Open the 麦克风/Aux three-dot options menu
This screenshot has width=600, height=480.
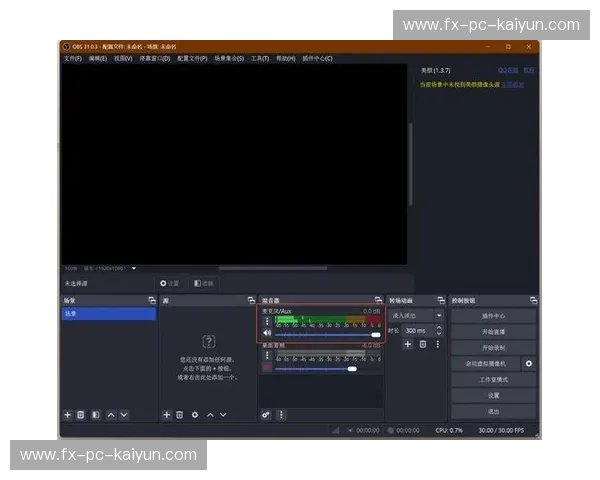click(267, 321)
